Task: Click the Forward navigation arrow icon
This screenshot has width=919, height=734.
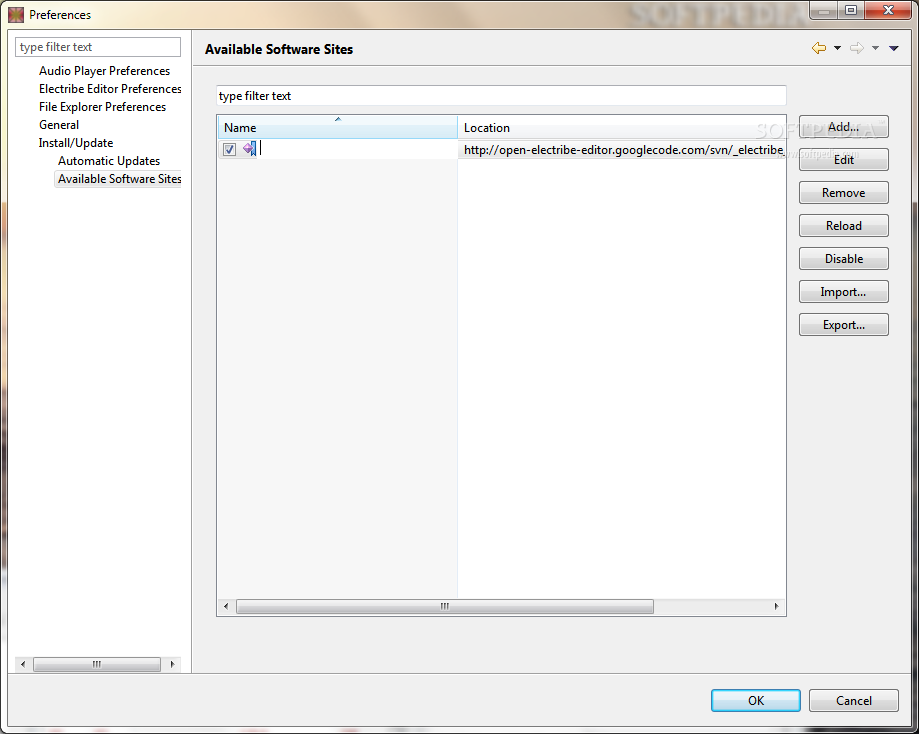Action: click(x=857, y=48)
